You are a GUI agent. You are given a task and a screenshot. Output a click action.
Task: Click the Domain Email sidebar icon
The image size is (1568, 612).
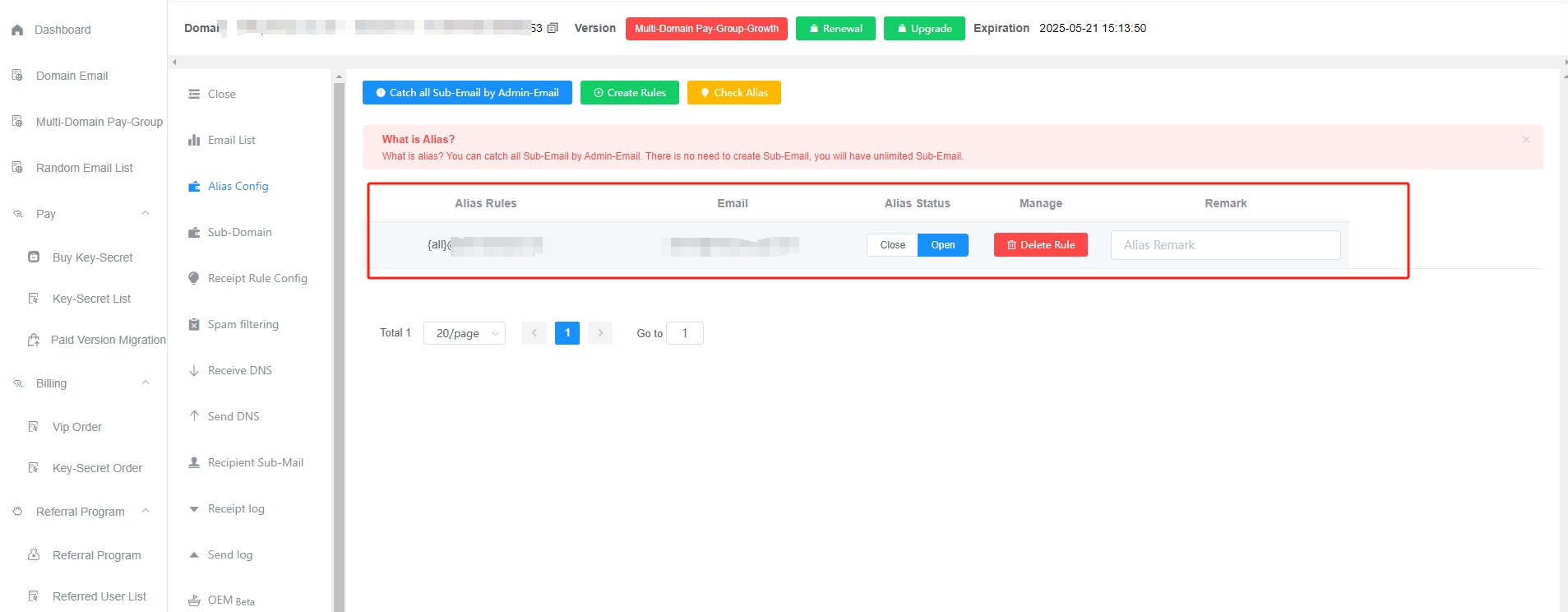click(x=17, y=76)
